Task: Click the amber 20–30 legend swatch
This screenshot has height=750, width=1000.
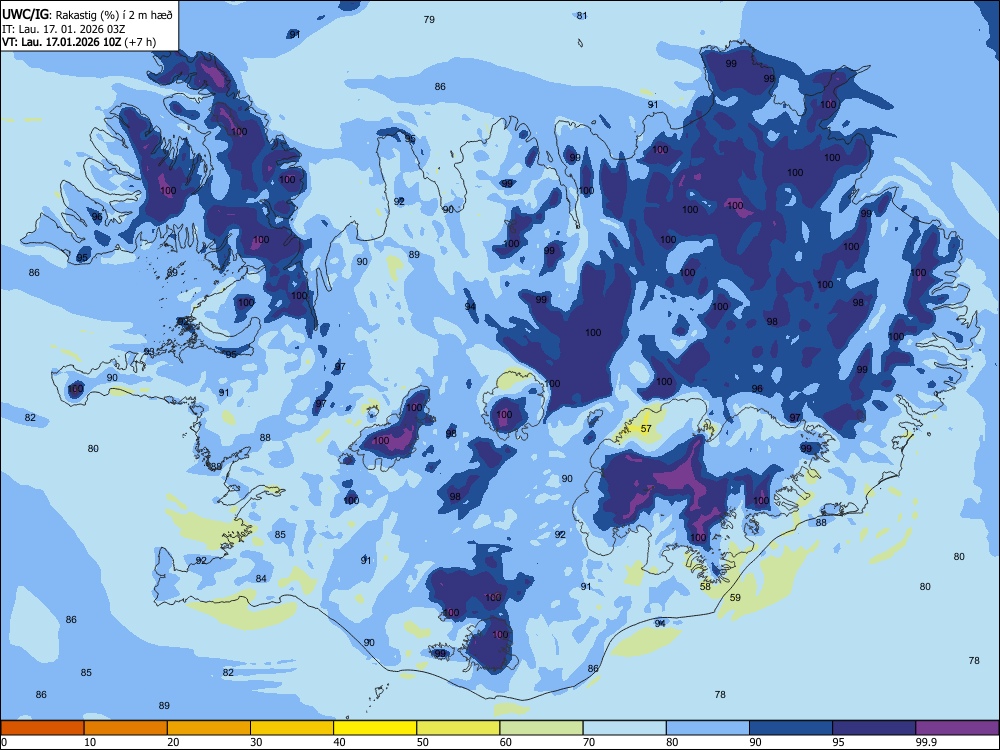Action: tap(209, 728)
